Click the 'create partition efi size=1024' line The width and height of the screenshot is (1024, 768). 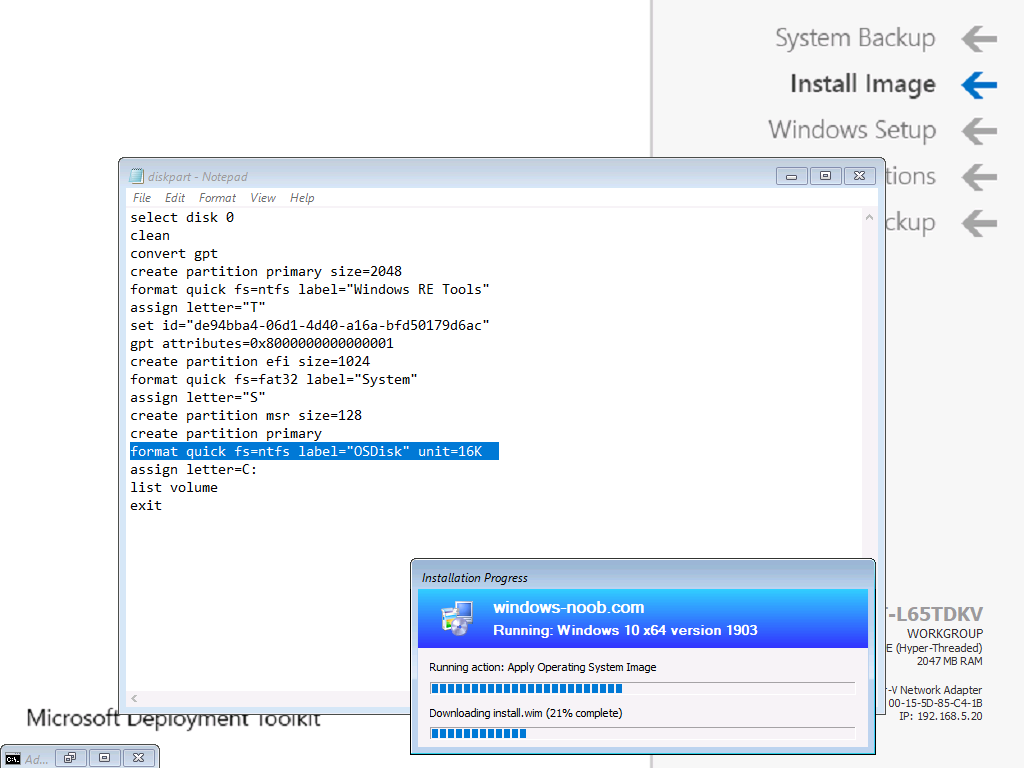250,362
